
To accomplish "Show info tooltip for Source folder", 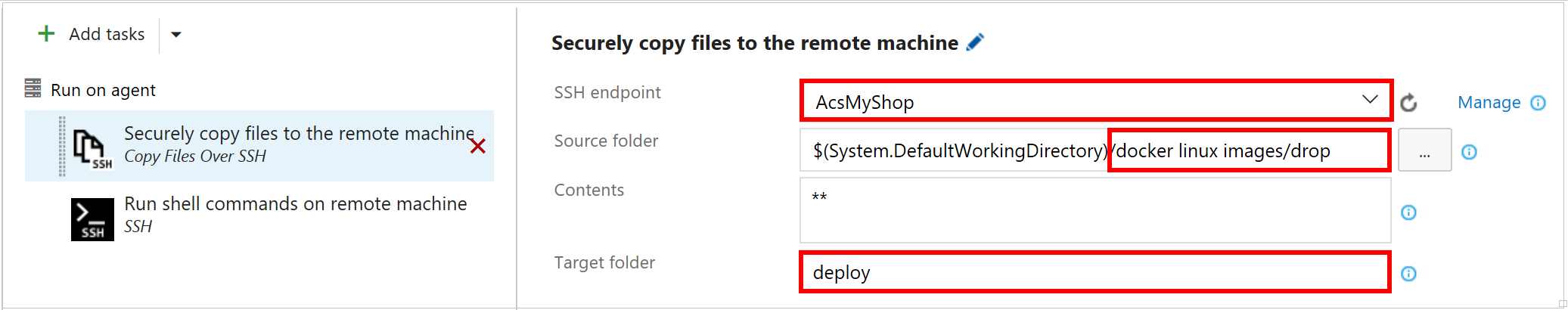I will 1469,152.
